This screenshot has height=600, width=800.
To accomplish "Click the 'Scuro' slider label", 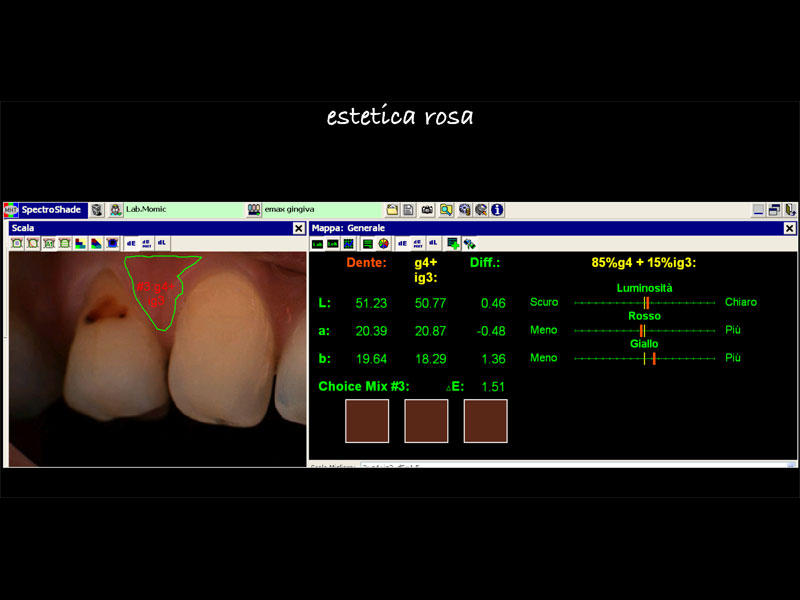I will point(544,302).
